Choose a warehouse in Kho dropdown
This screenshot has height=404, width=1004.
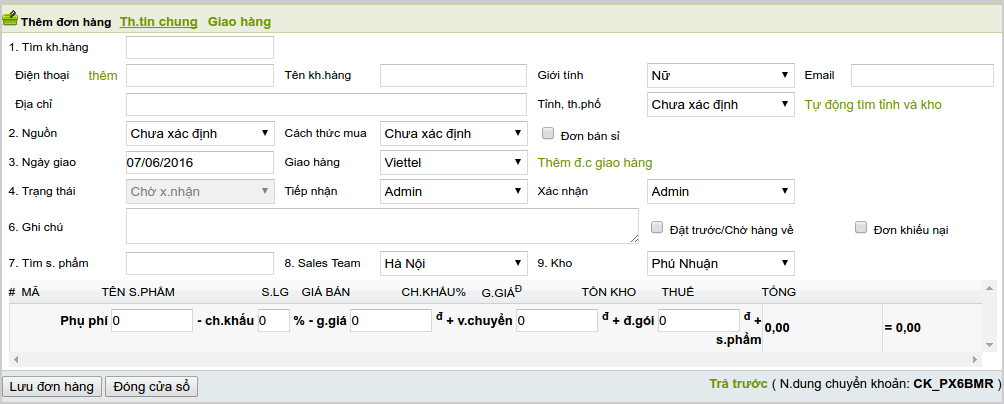(x=720, y=264)
